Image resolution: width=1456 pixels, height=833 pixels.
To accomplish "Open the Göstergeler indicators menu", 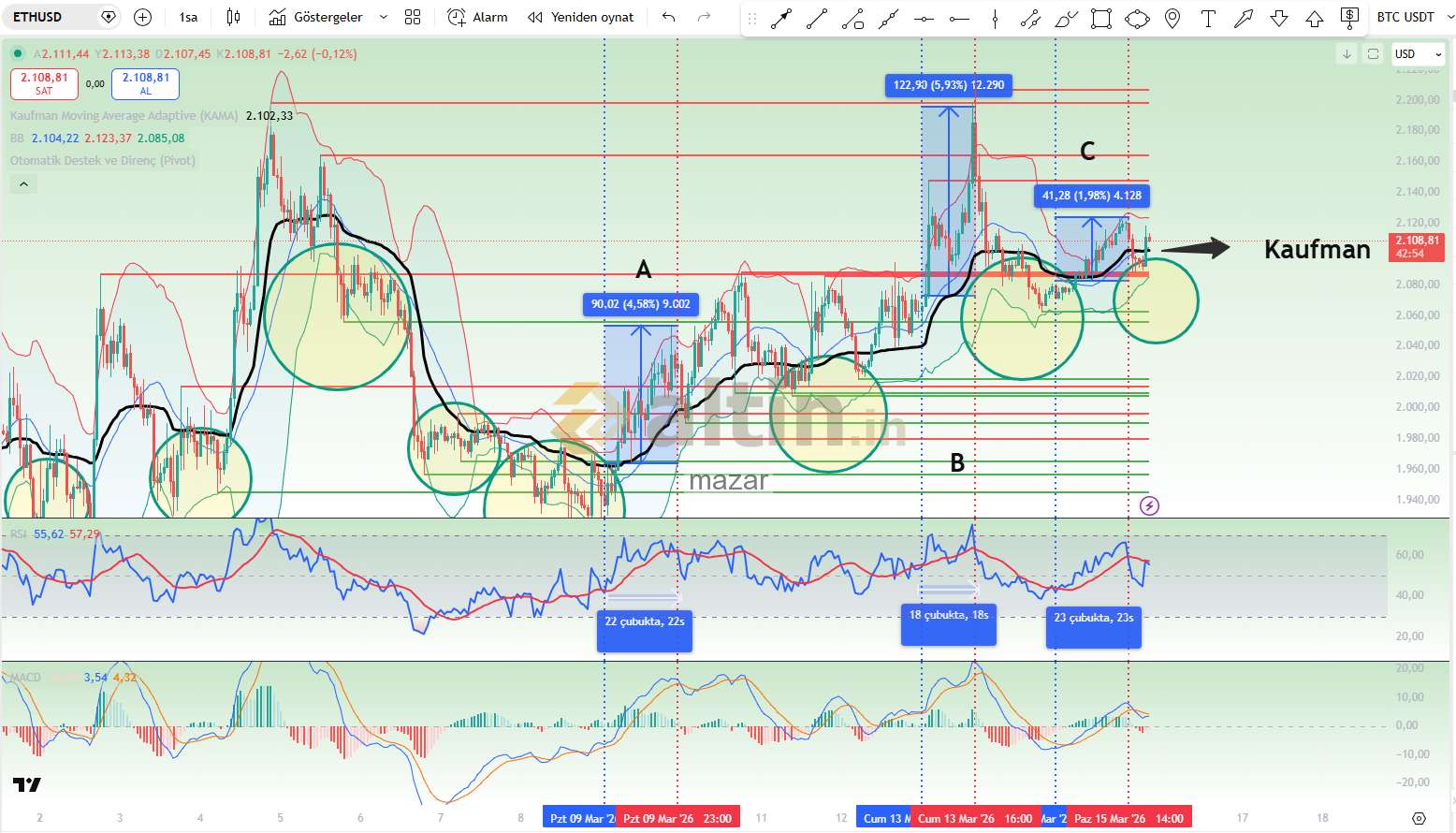I will 318,17.
